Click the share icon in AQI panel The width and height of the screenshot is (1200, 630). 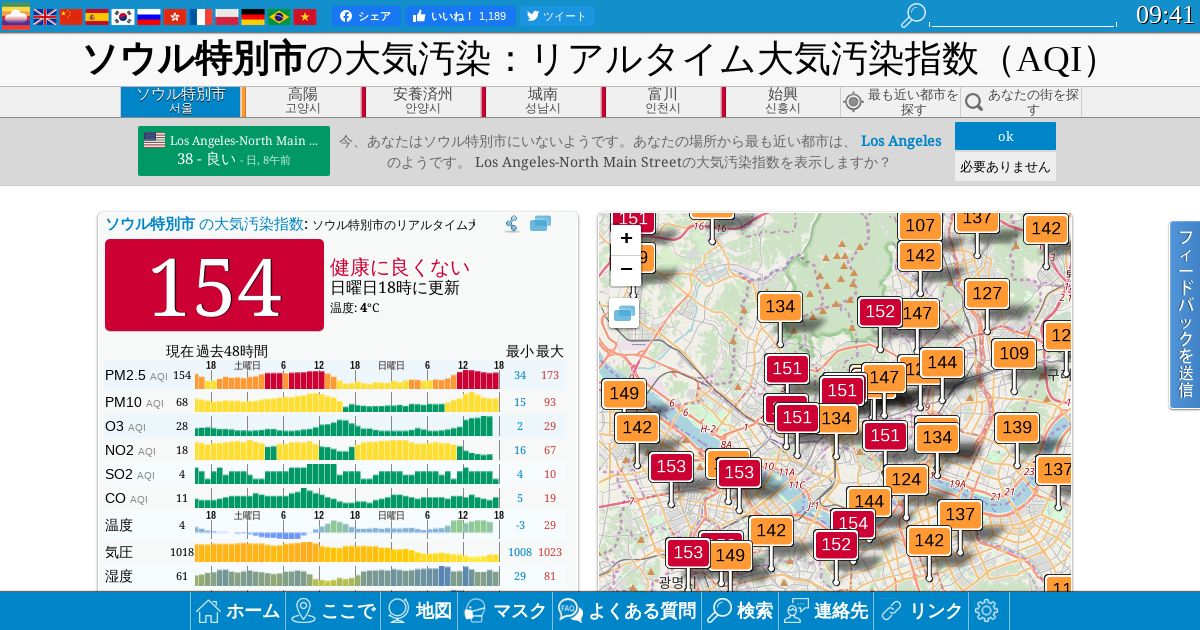tap(512, 224)
